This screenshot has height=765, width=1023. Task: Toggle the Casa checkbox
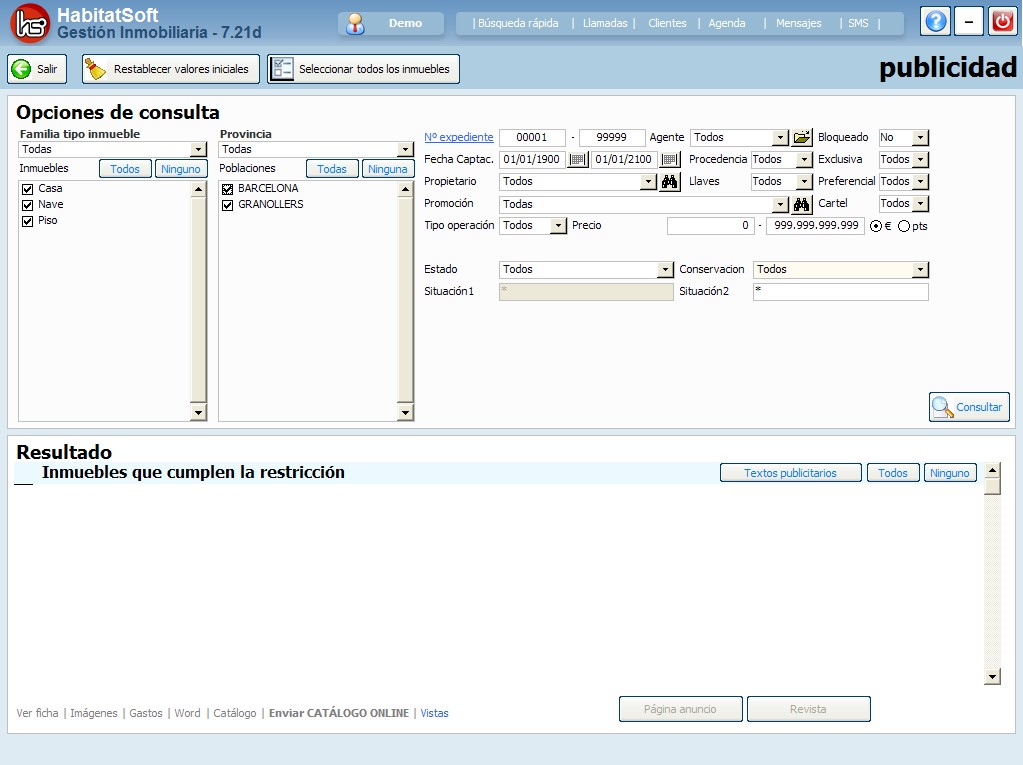click(x=27, y=189)
